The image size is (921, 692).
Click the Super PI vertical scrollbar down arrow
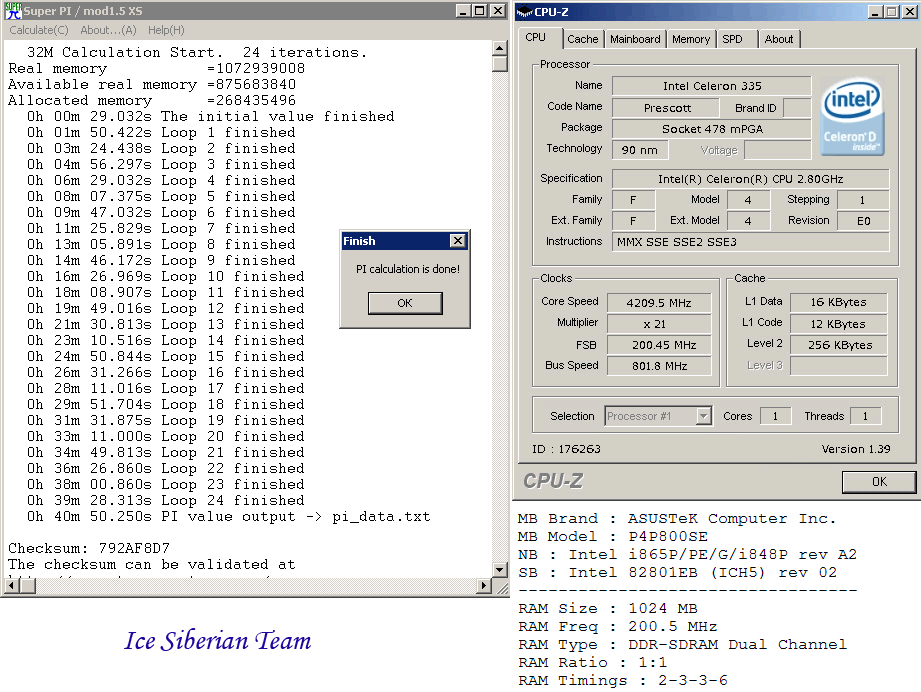click(499, 569)
